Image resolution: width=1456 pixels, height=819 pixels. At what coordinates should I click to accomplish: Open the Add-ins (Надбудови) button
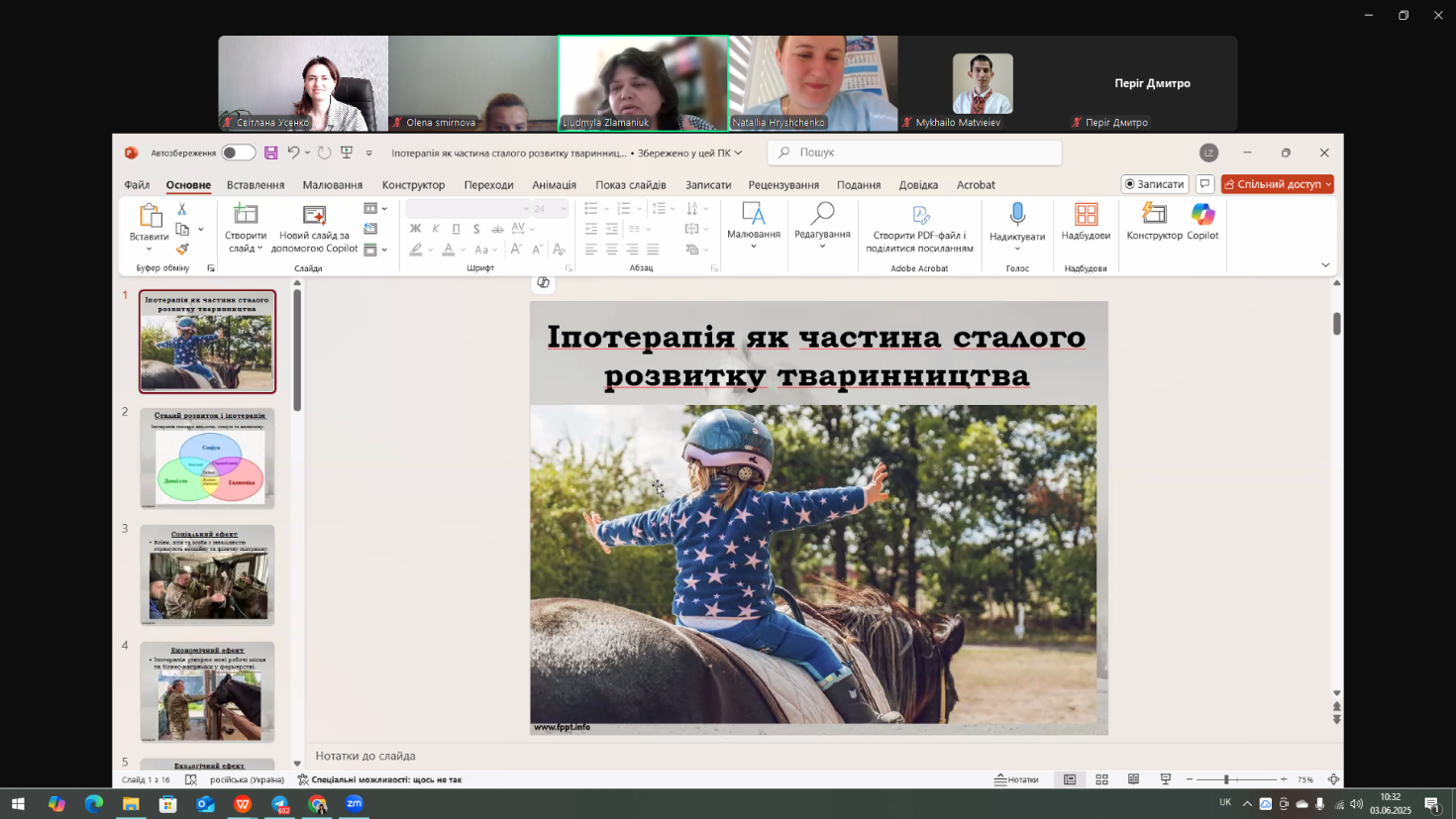click(1086, 223)
